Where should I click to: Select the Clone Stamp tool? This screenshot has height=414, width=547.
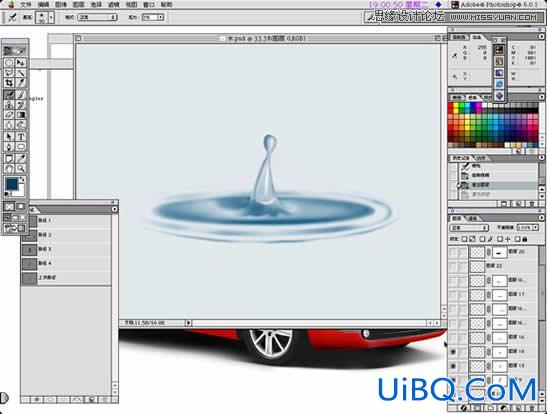click(9, 104)
